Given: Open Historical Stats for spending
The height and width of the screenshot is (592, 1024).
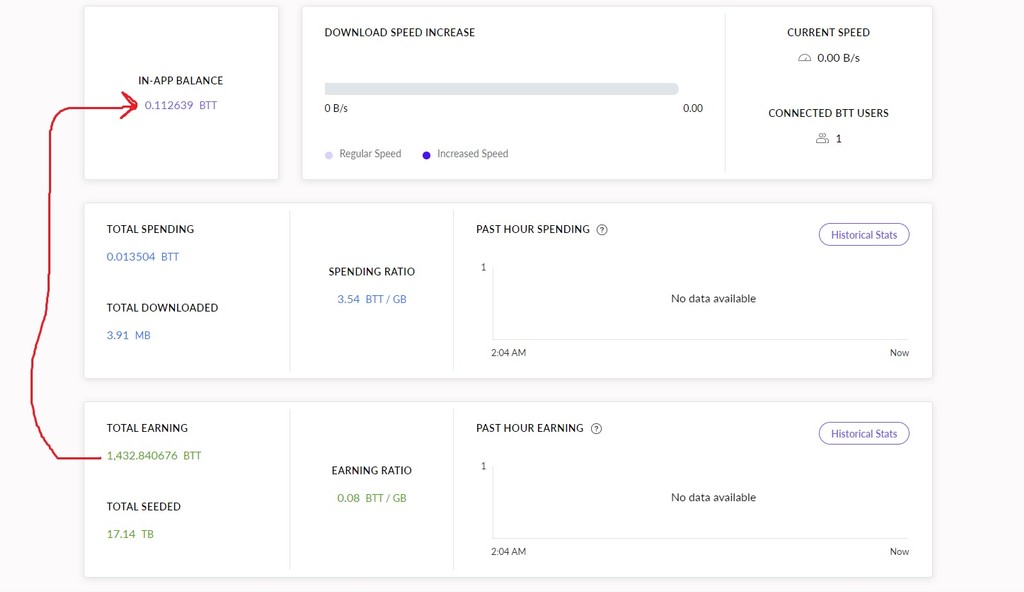Looking at the screenshot, I should 864,235.
